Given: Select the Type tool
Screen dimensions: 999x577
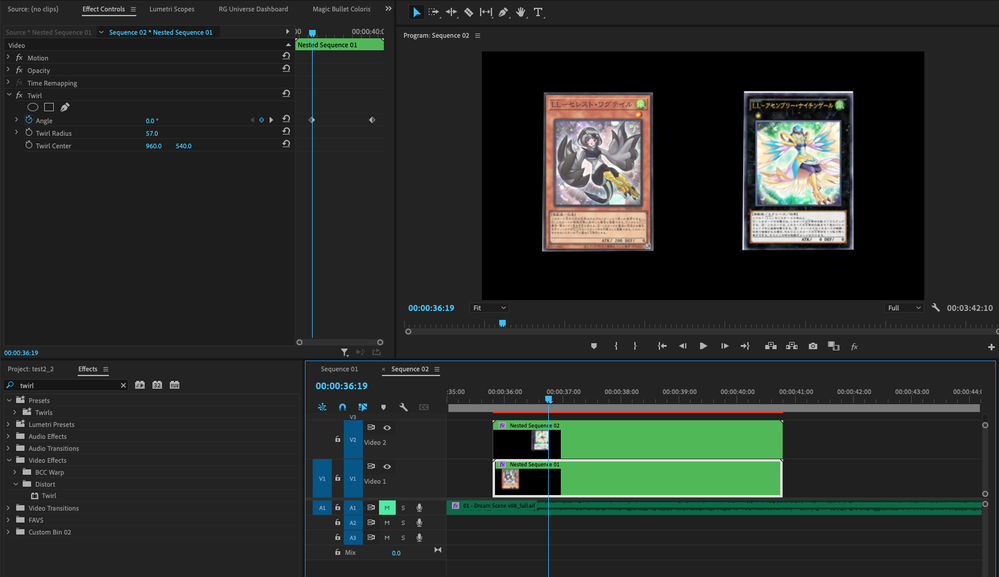Looking at the screenshot, I should [x=538, y=13].
